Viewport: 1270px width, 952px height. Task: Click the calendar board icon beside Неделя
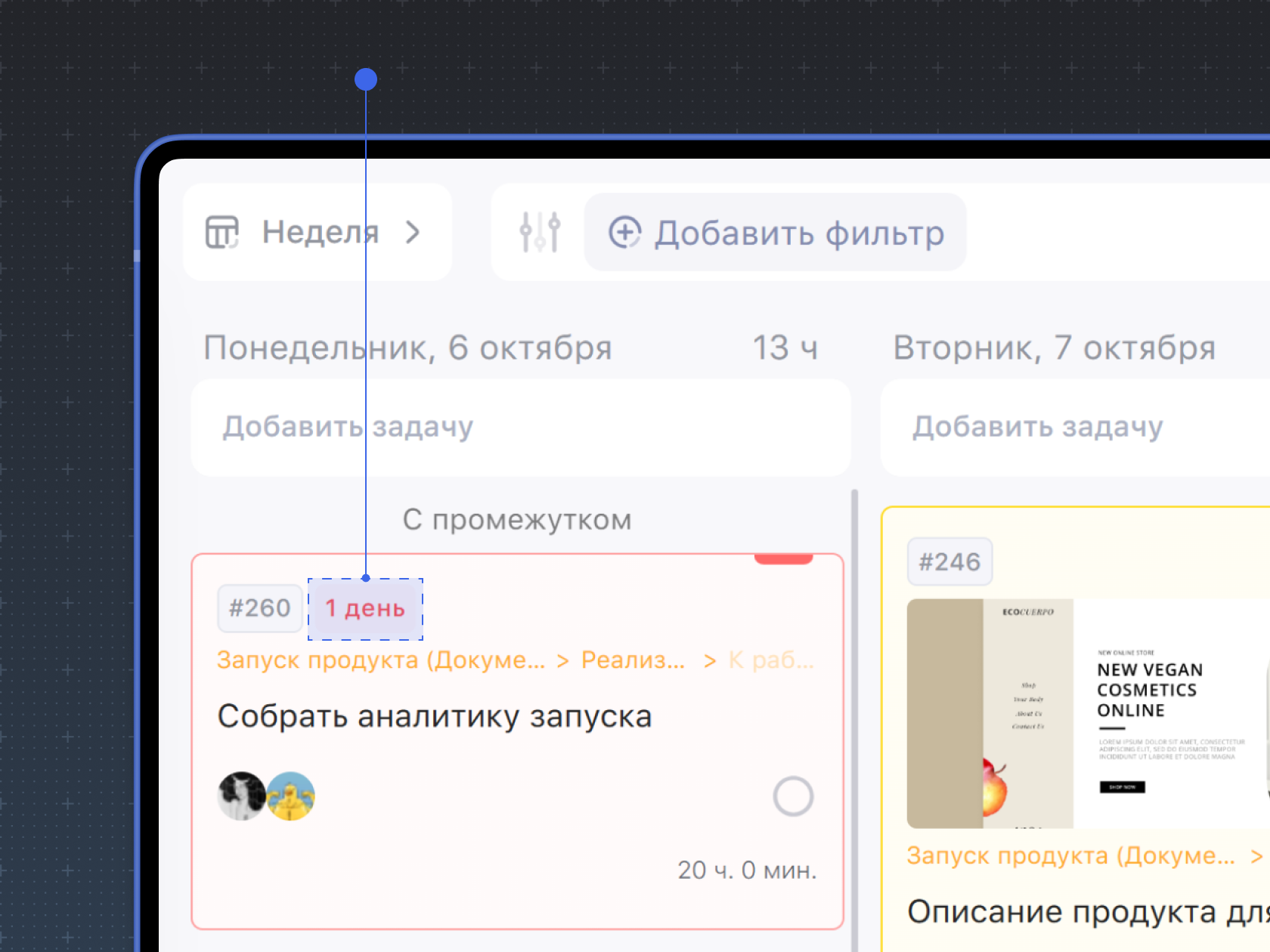click(222, 232)
